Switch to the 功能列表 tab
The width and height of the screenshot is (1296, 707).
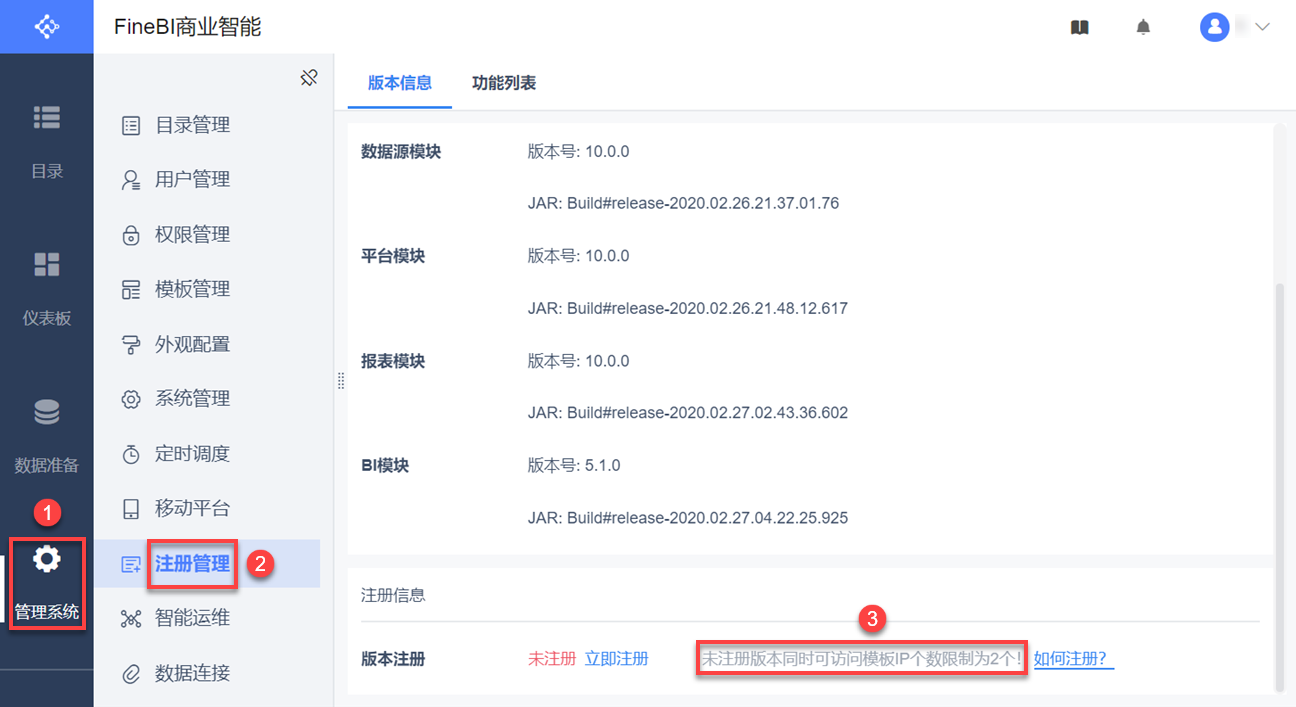click(x=504, y=83)
